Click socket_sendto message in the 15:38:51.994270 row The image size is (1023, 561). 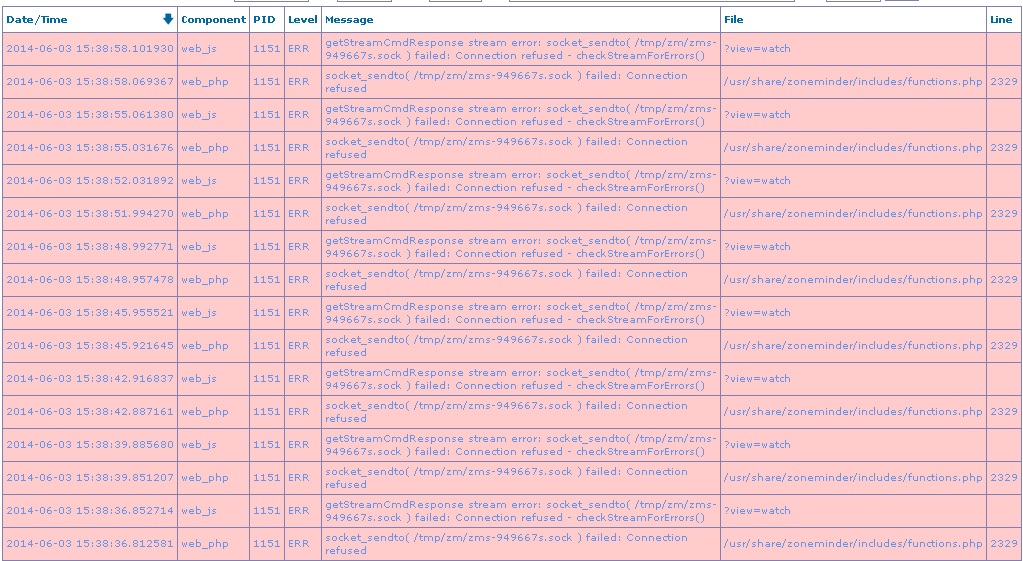click(506, 213)
